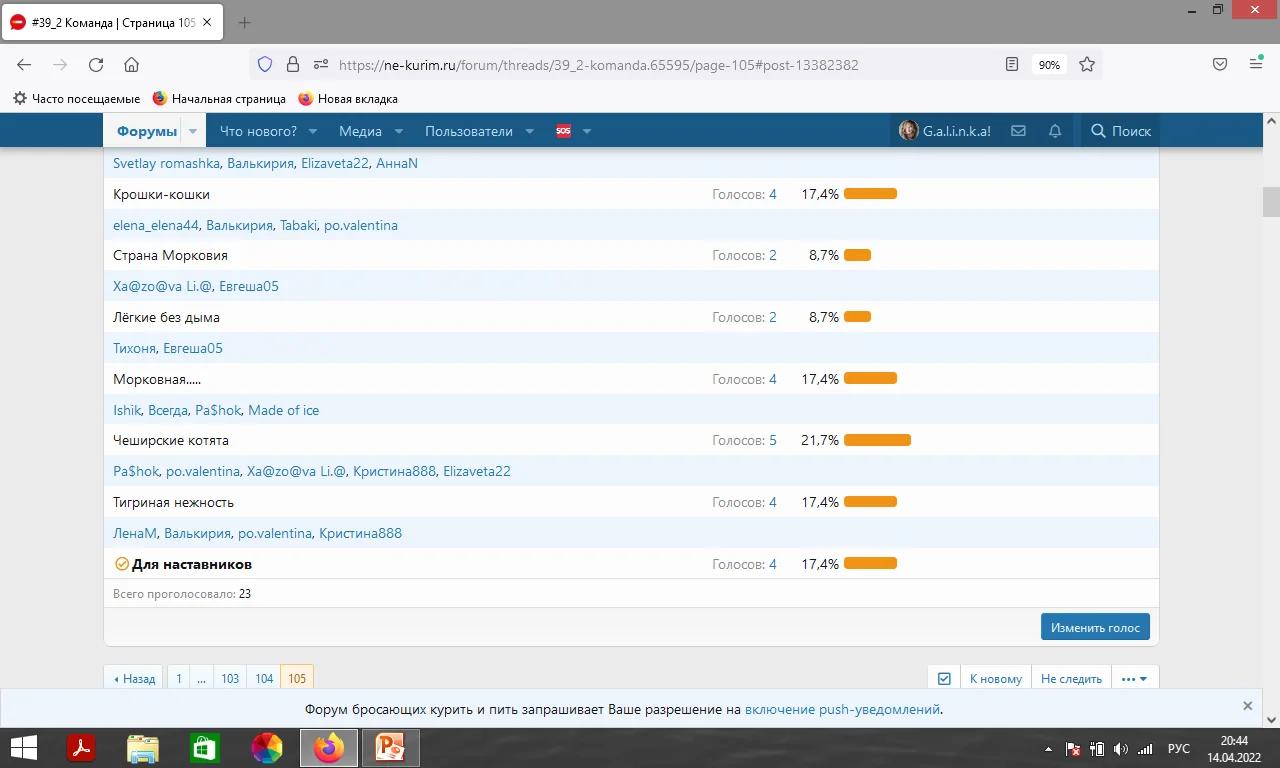The image size is (1280, 768).
Task: Open the Tabaki user link
Action: 299,225
